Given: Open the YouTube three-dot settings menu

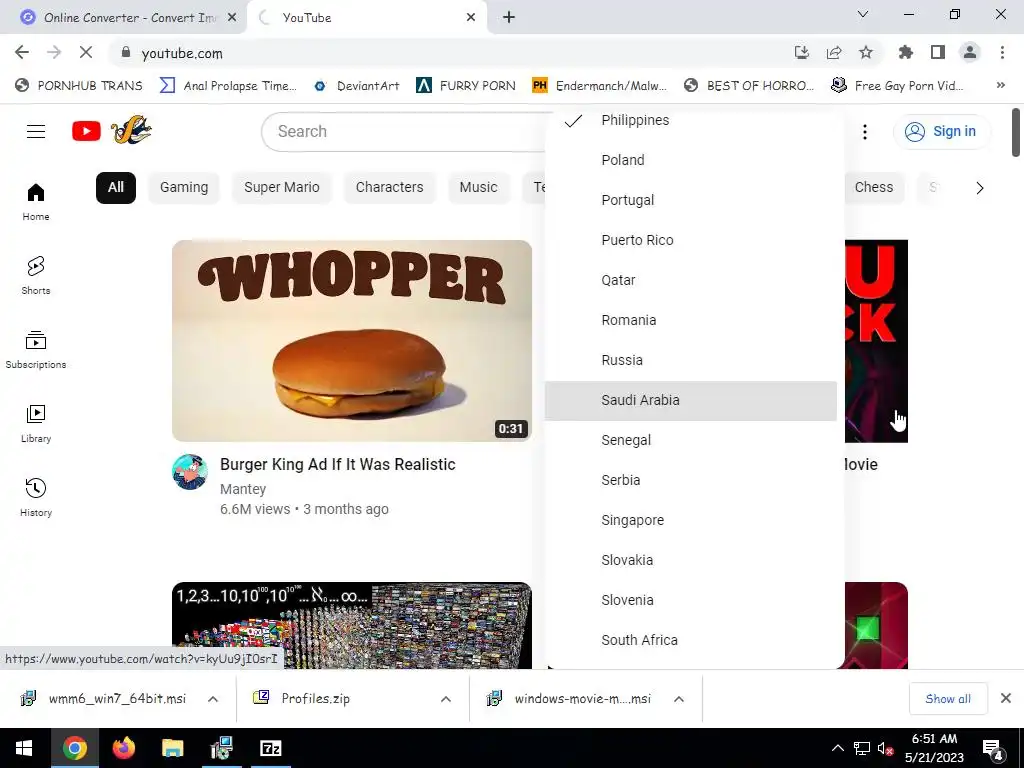Looking at the screenshot, I should point(865,132).
